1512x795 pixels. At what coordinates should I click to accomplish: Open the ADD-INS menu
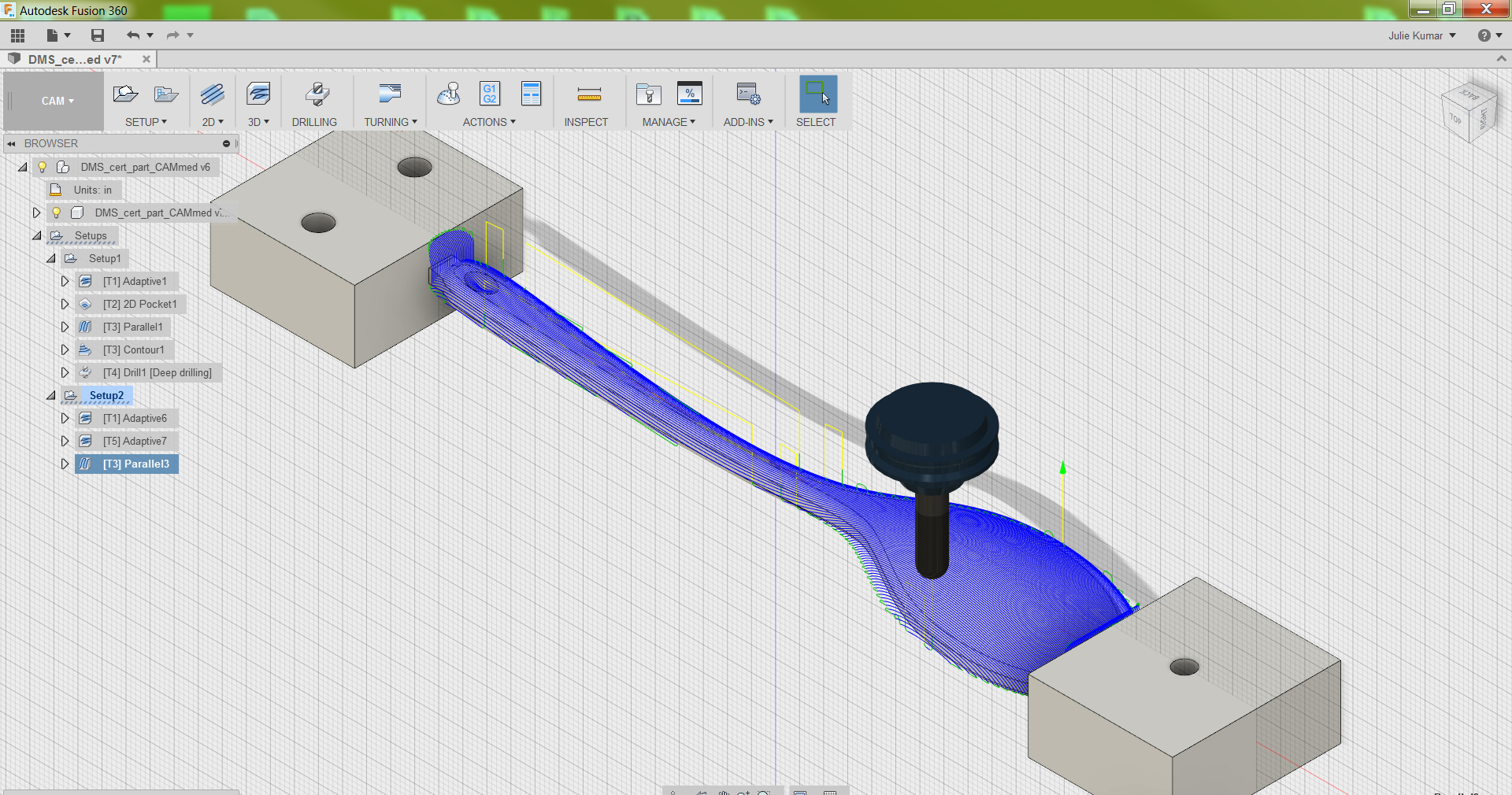[748, 122]
